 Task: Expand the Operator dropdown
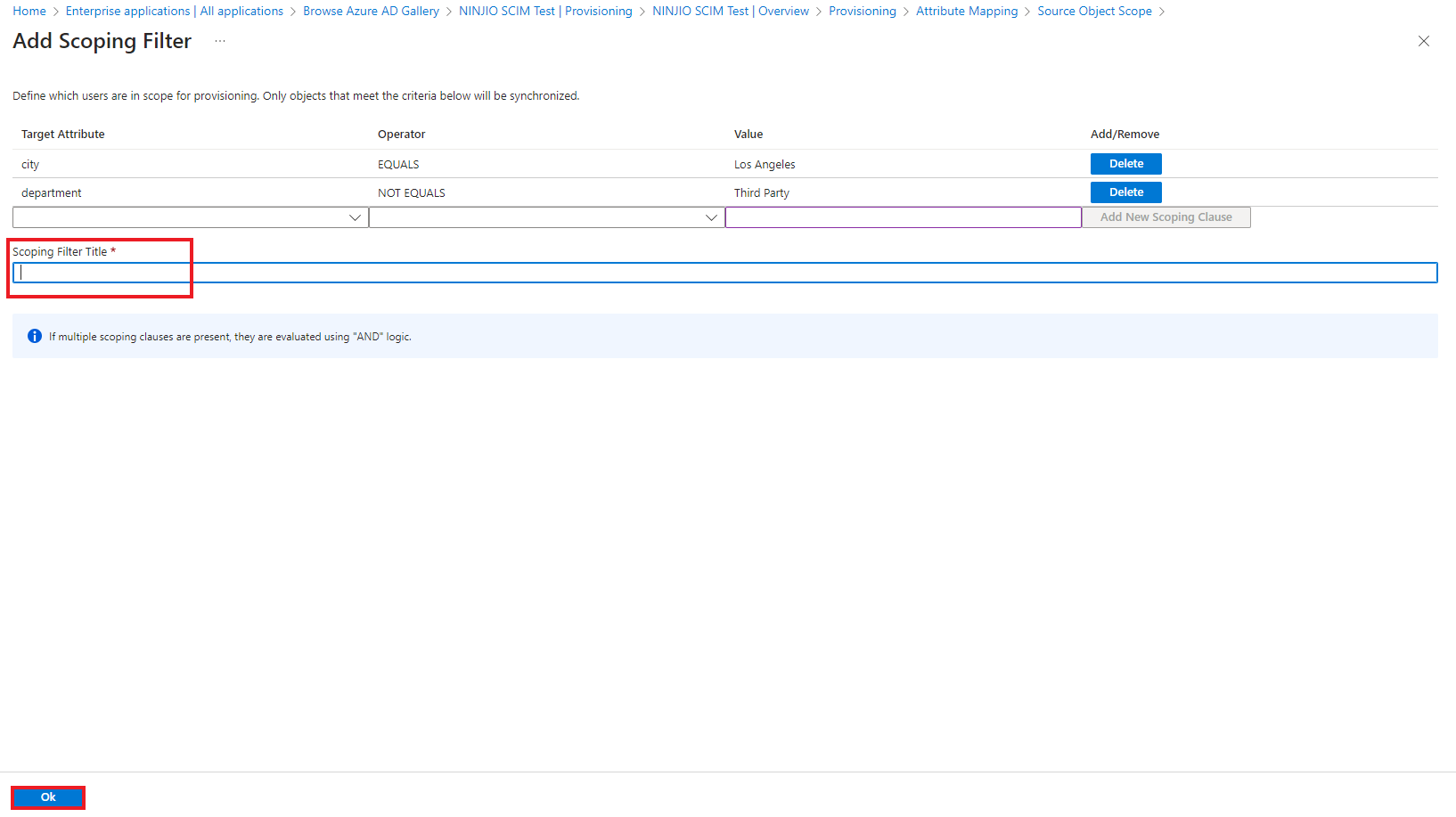click(x=546, y=217)
